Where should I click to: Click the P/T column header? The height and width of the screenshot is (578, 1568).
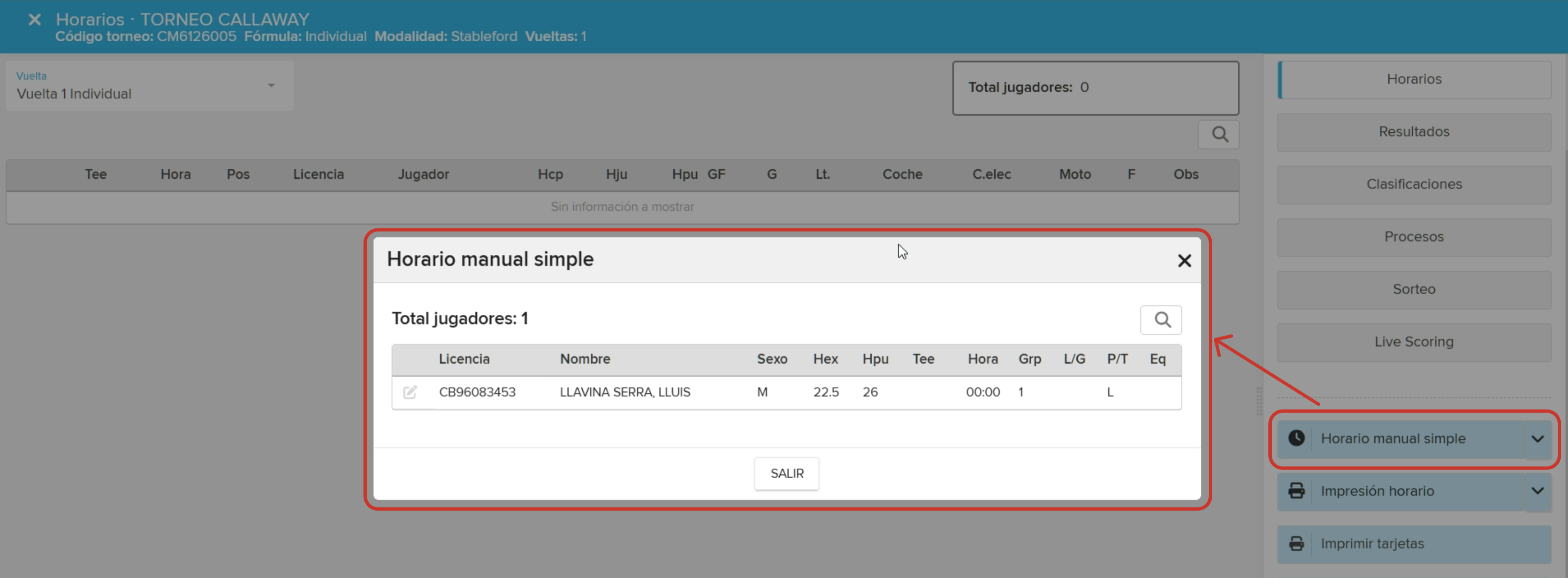click(1117, 359)
